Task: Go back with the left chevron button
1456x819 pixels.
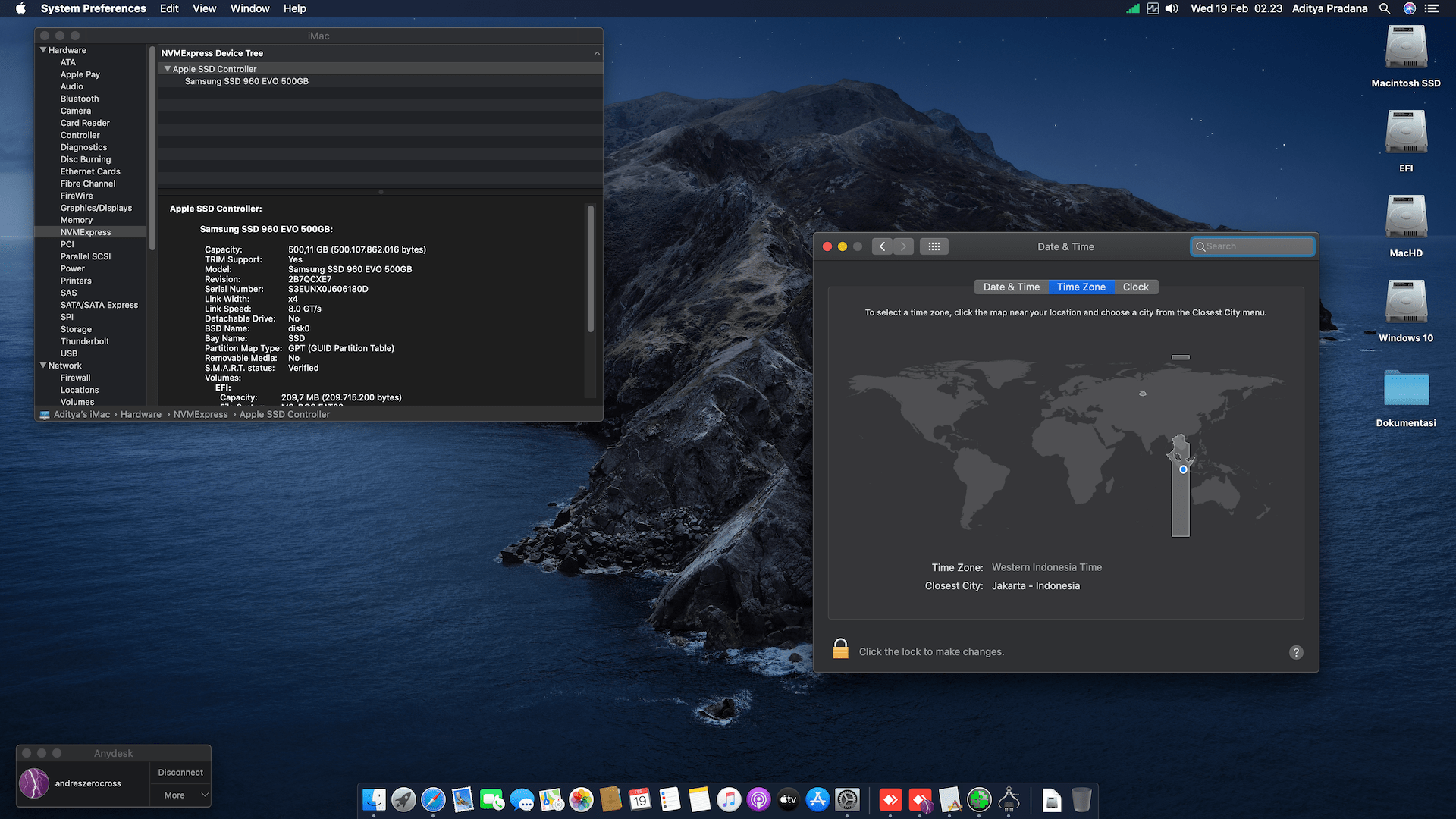Action: 882,246
